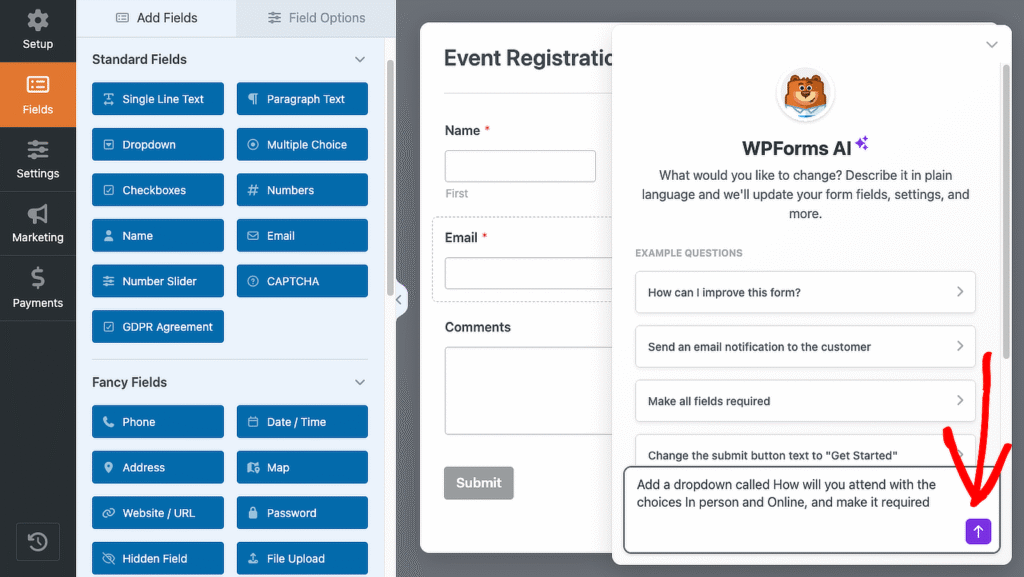Add a Hidden Field
Viewport: 1024px width, 577px height.
(x=157, y=559)
